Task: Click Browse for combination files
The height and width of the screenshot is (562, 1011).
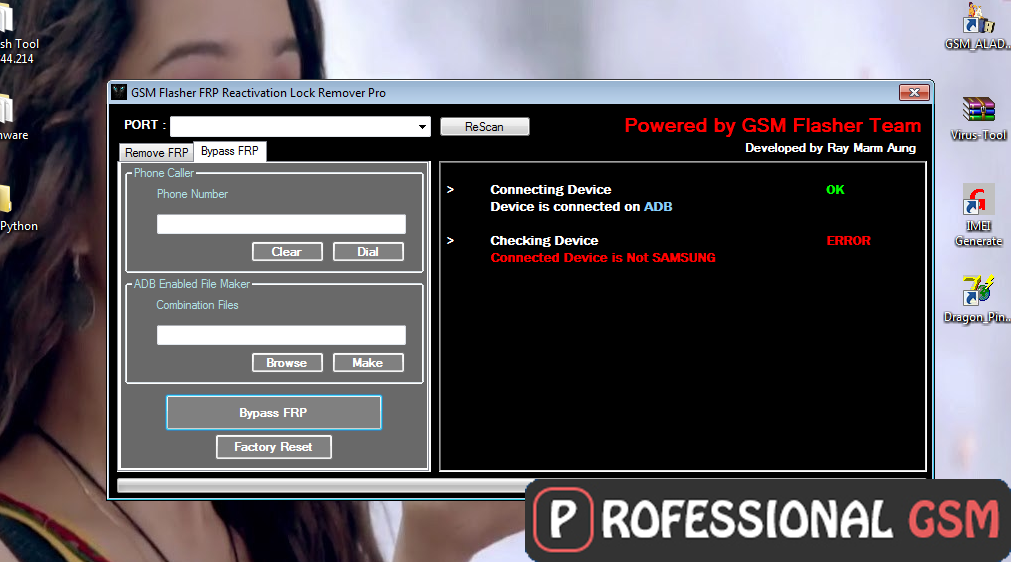Action: [287, 363]
